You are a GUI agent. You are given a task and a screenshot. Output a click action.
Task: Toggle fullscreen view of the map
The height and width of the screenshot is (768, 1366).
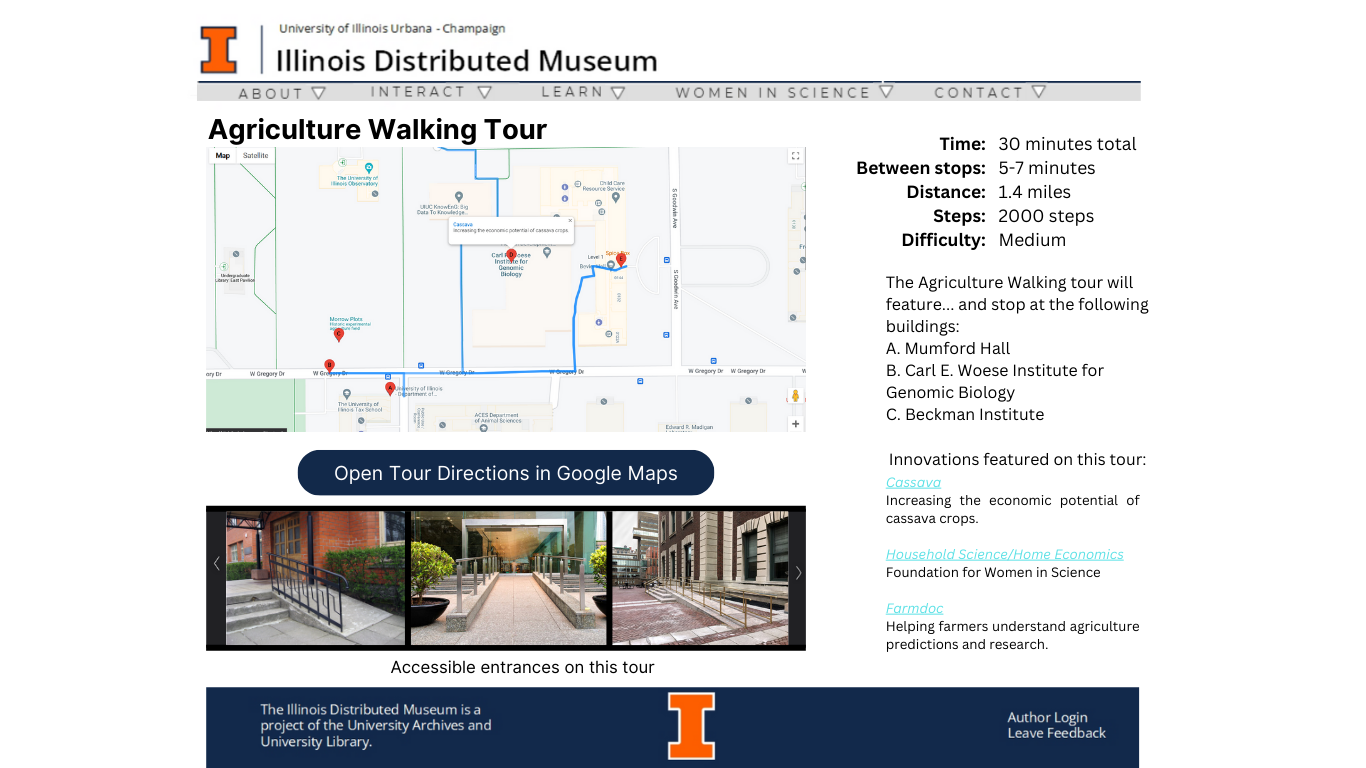pyautogui.click(x=795, y=156)
